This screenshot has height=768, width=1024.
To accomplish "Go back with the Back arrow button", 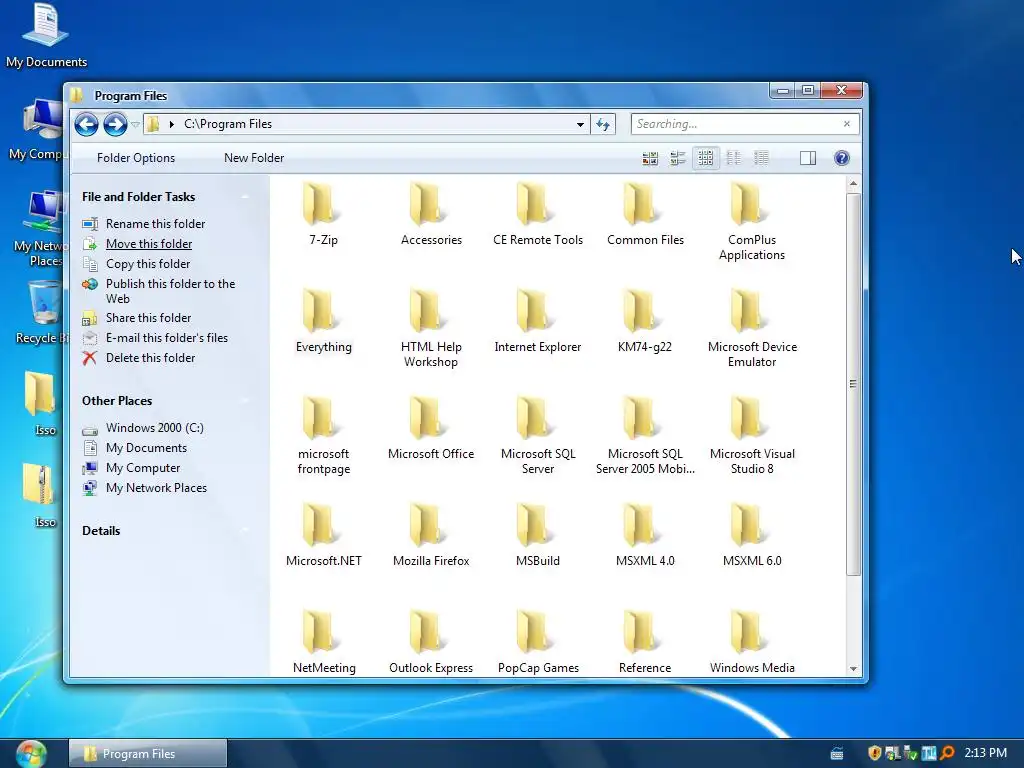I will tap(86, 124).
